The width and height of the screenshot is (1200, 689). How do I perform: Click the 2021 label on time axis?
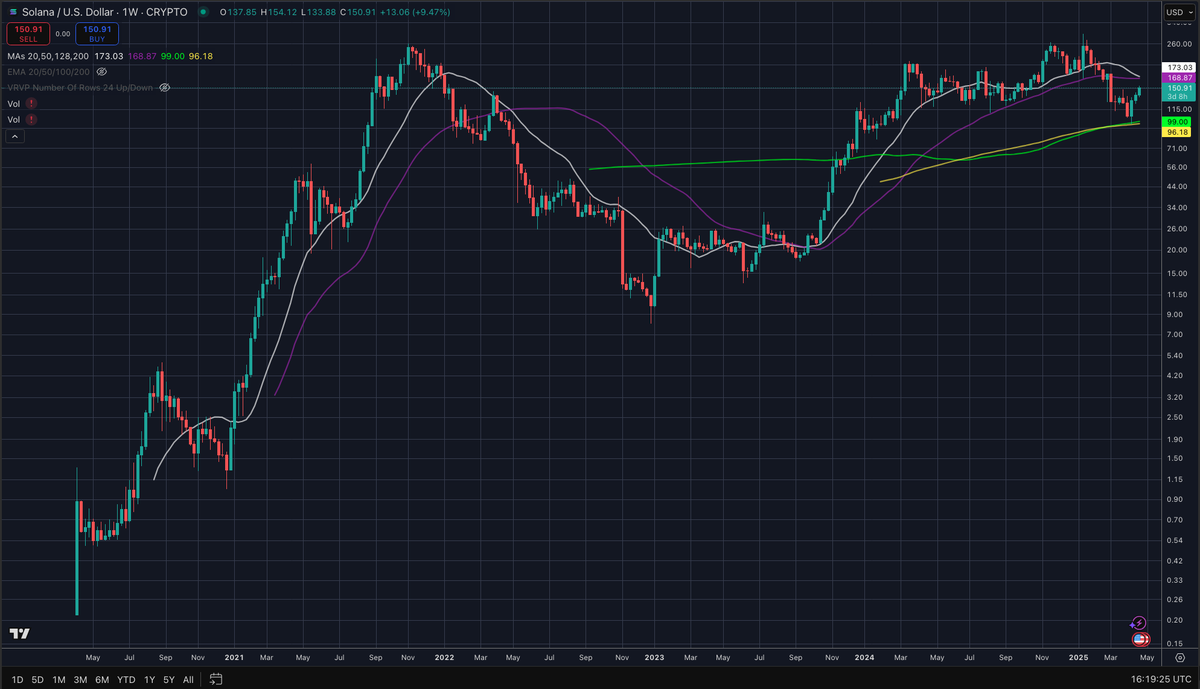tap(234, 657)
